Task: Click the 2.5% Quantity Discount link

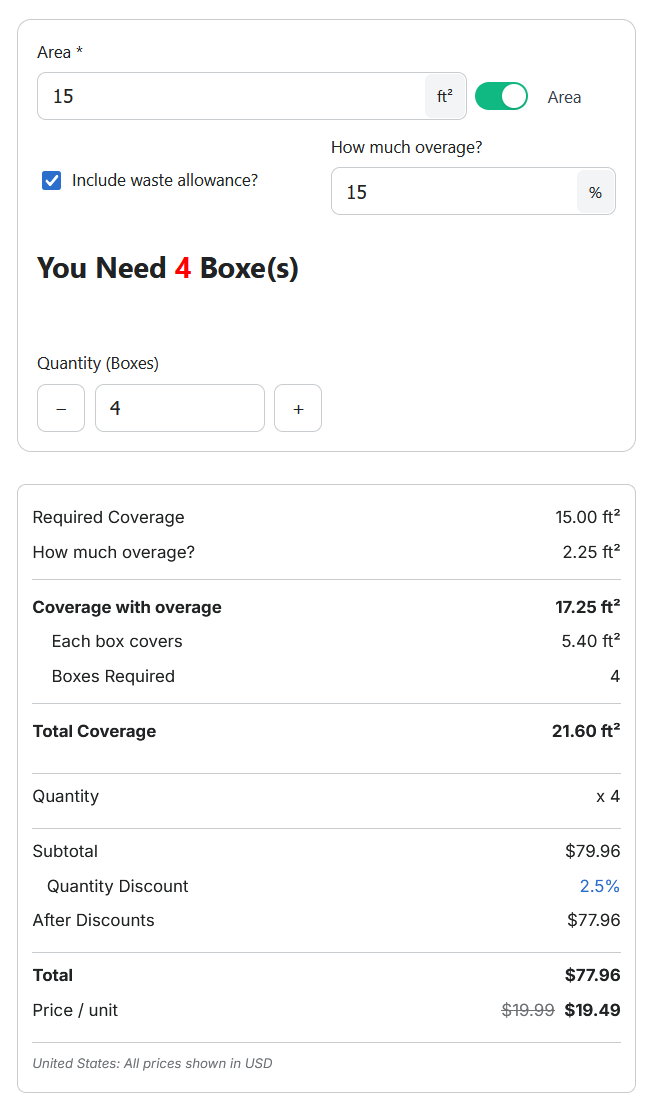Action: (600, 886)
